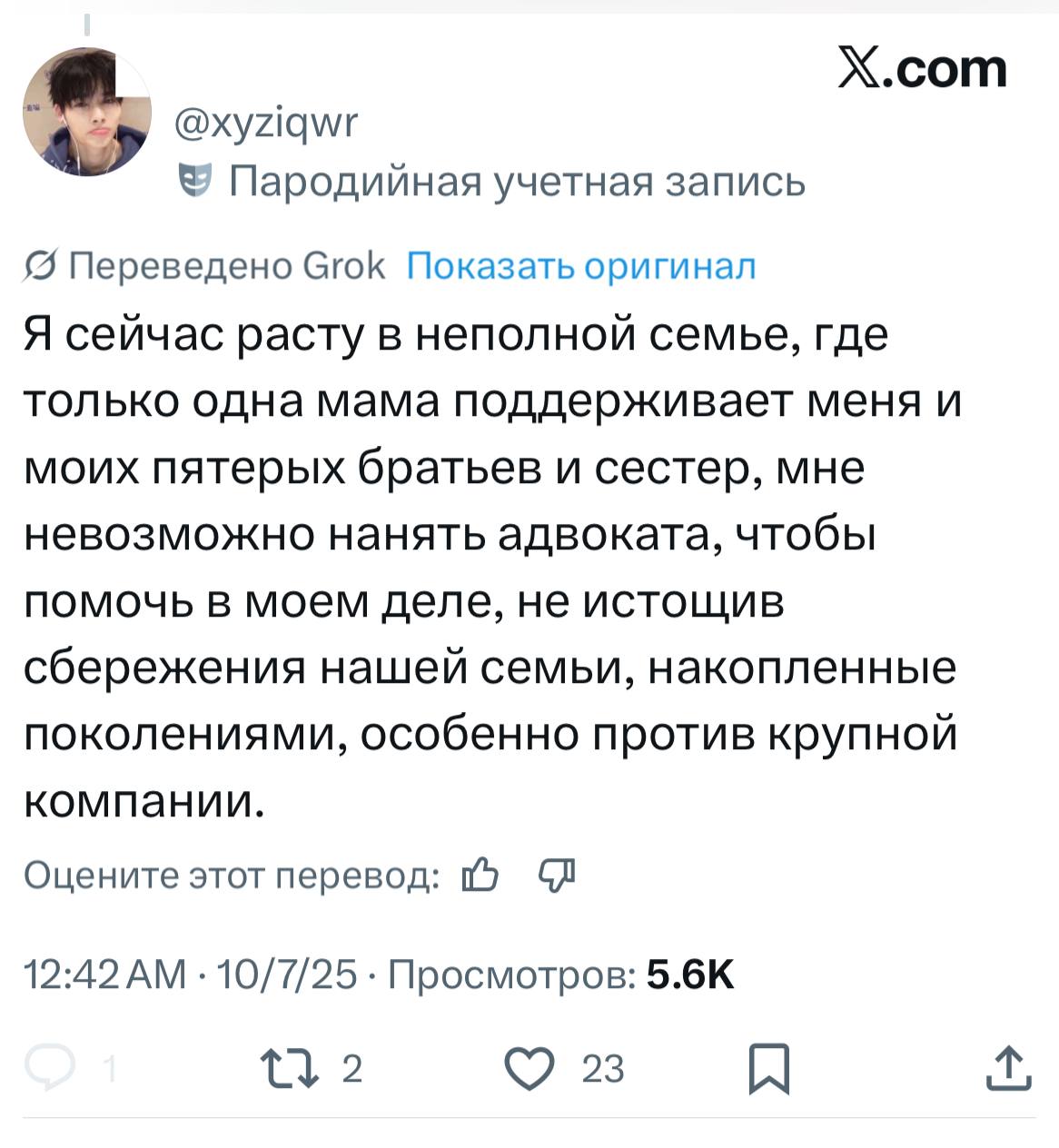
Task: Open the profile avatar photo
Action: [x=87, y=112]
